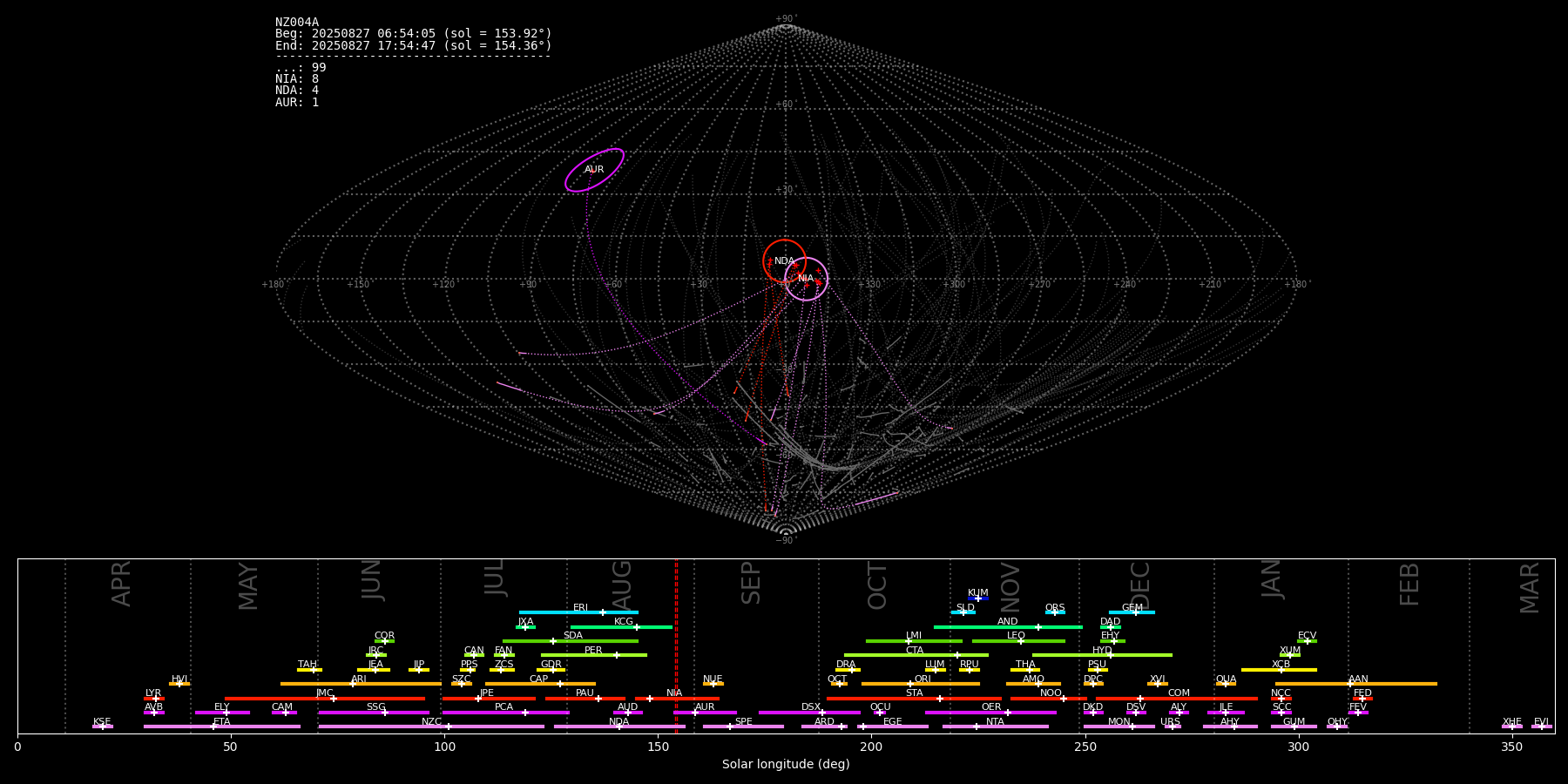The height and width of the screenshot is (784, 1568).
Task: Click the CAP shower label
Action: click(x=539, y=679)
